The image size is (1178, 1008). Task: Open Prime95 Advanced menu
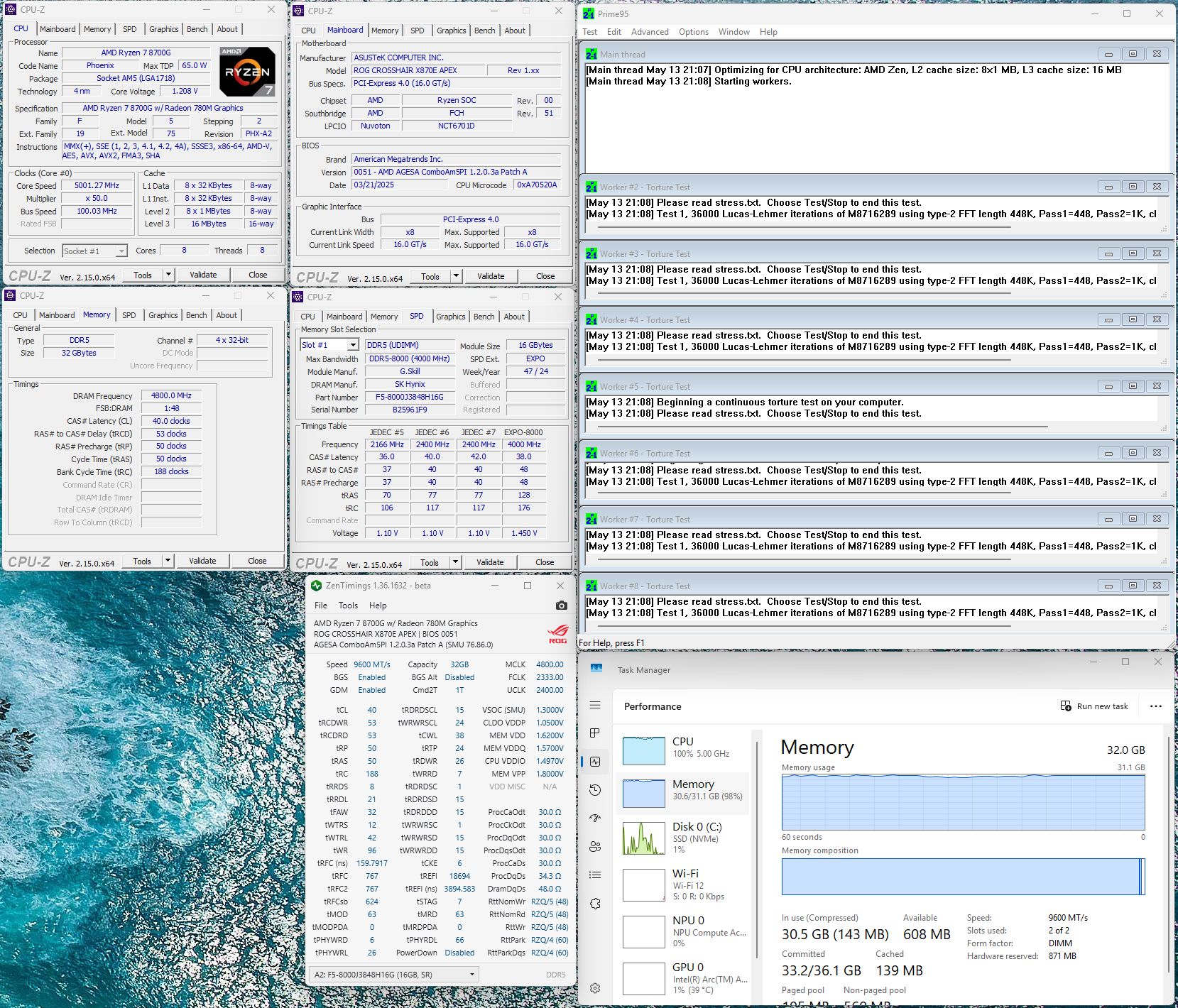point(650,32)
